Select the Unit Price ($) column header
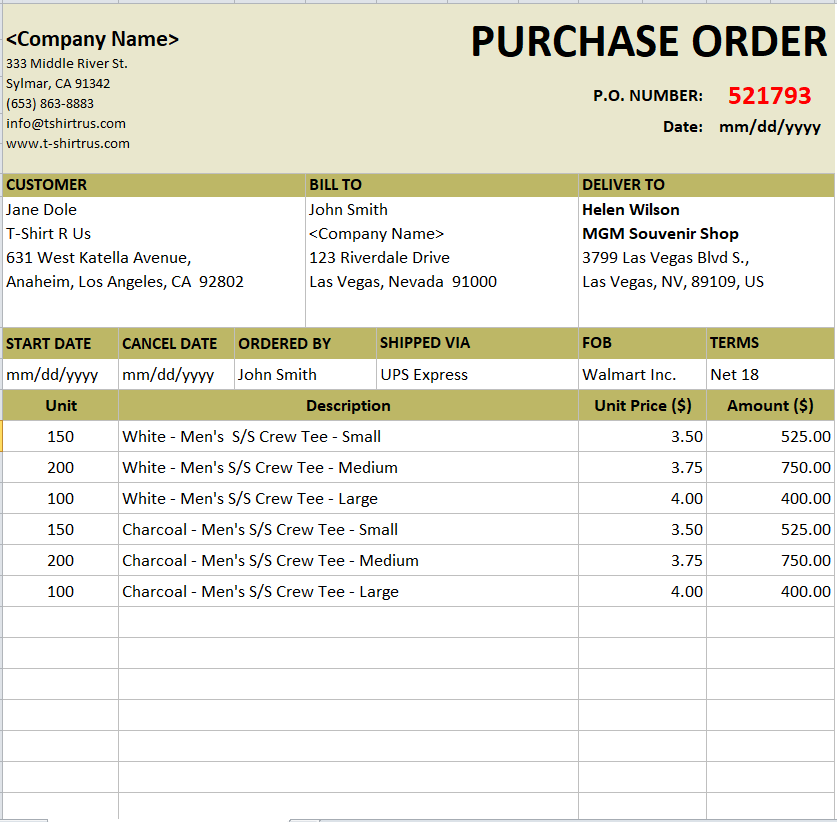This screenshot has height=822, width=837. coord(642,406)
